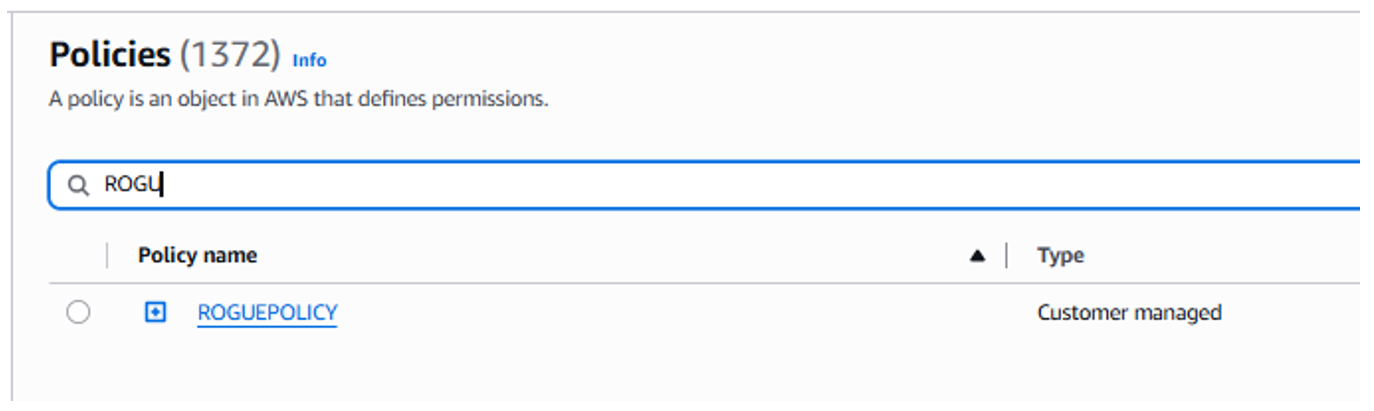Click blank header space after Policy name
This screenshot has height=411, width=1374.
click(600, 256)
